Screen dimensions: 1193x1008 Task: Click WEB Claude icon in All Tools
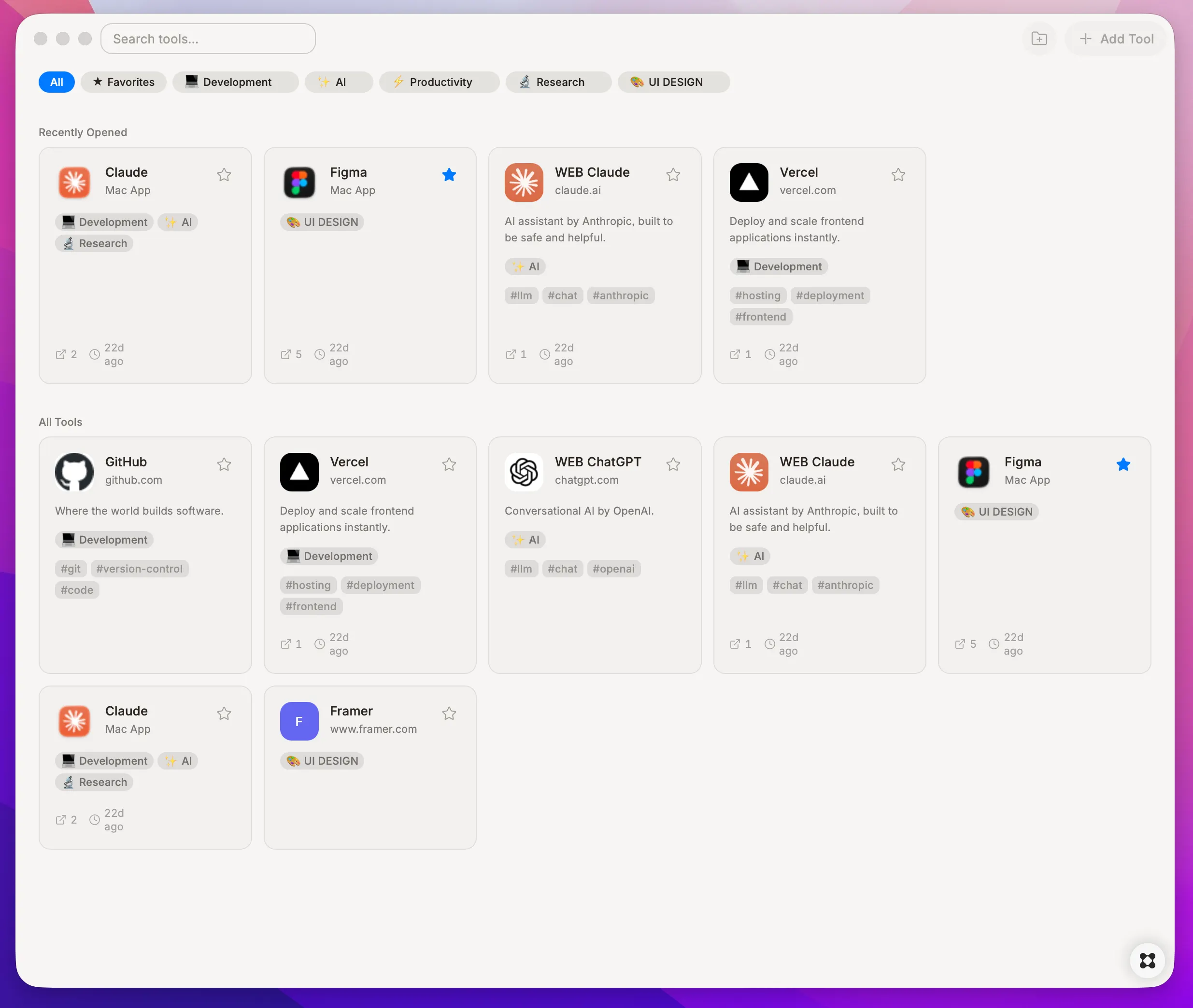(x=749, y=472)
